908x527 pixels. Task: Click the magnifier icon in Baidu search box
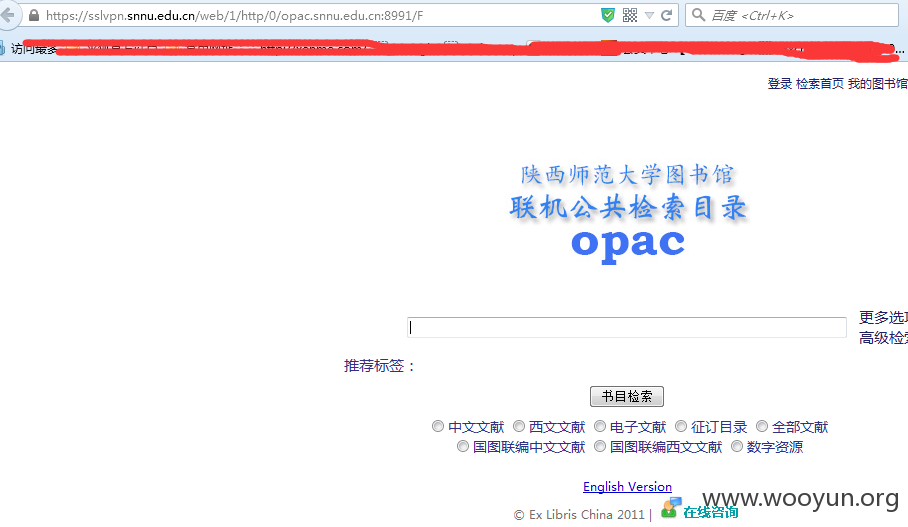(x=698, y=15)
